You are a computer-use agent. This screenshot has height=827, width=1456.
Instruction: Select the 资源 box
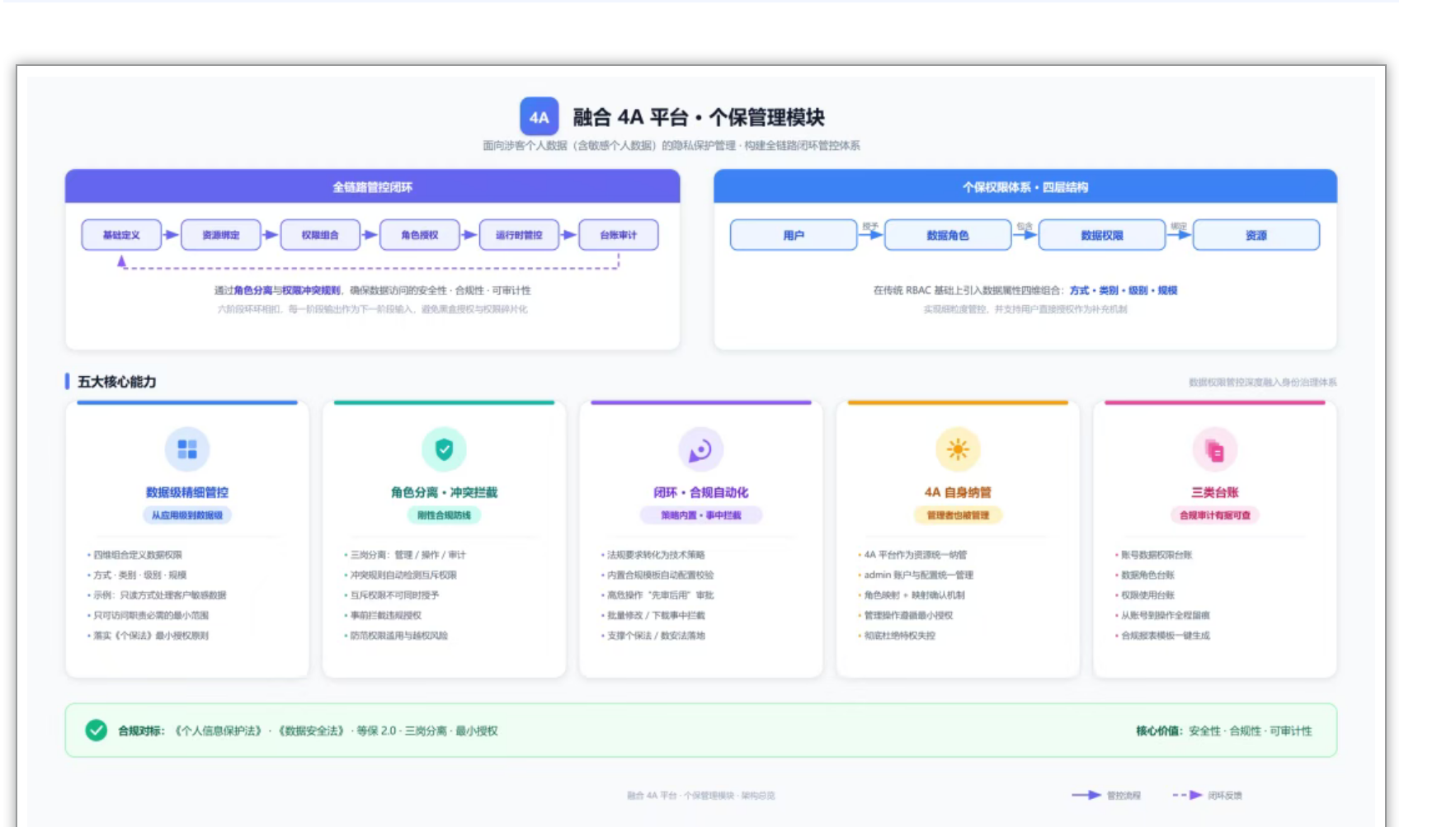click(x=1256, y=235)
